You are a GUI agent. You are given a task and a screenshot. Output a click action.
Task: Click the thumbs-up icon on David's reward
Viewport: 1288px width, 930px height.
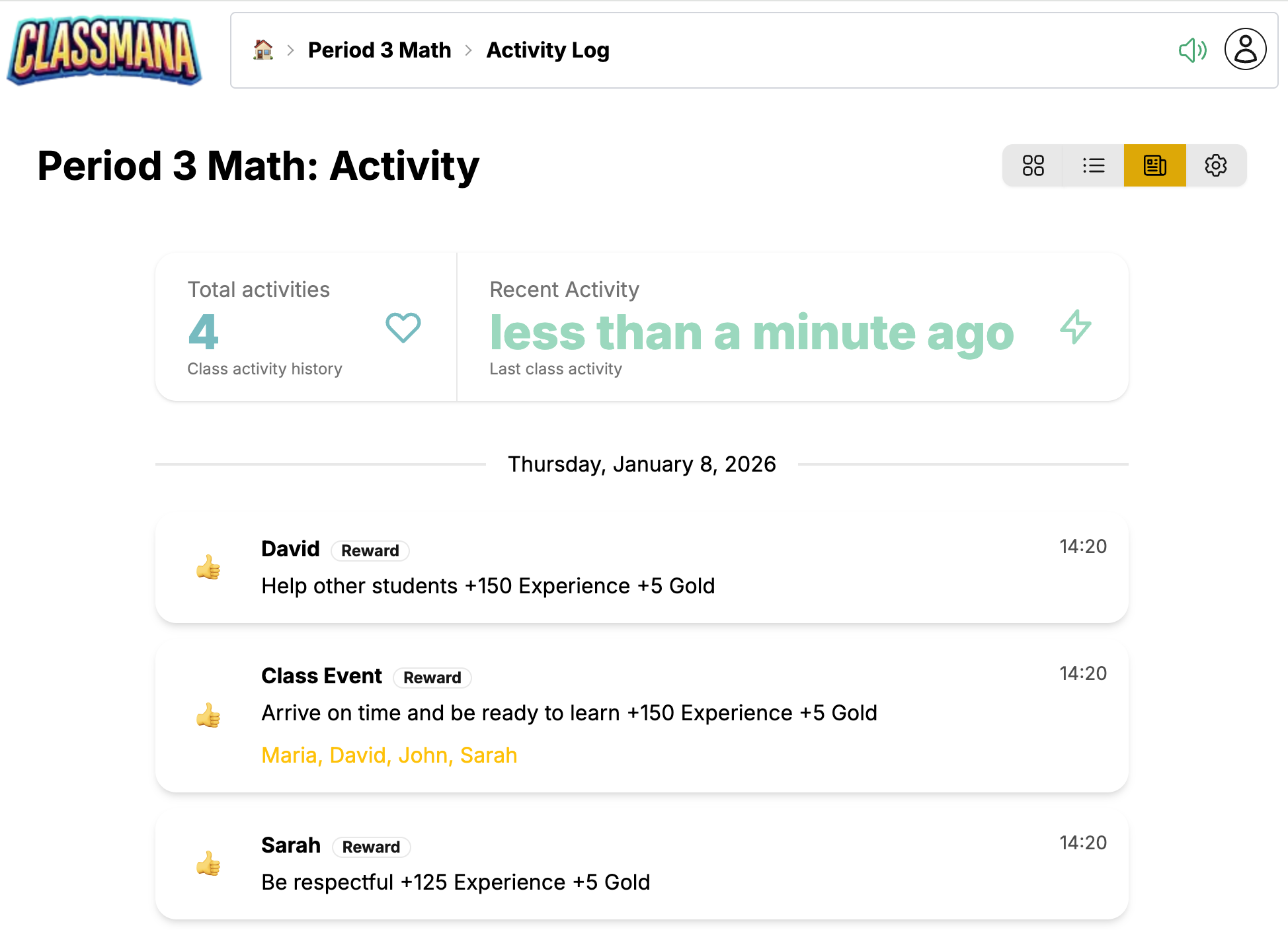tap(208, 568)
